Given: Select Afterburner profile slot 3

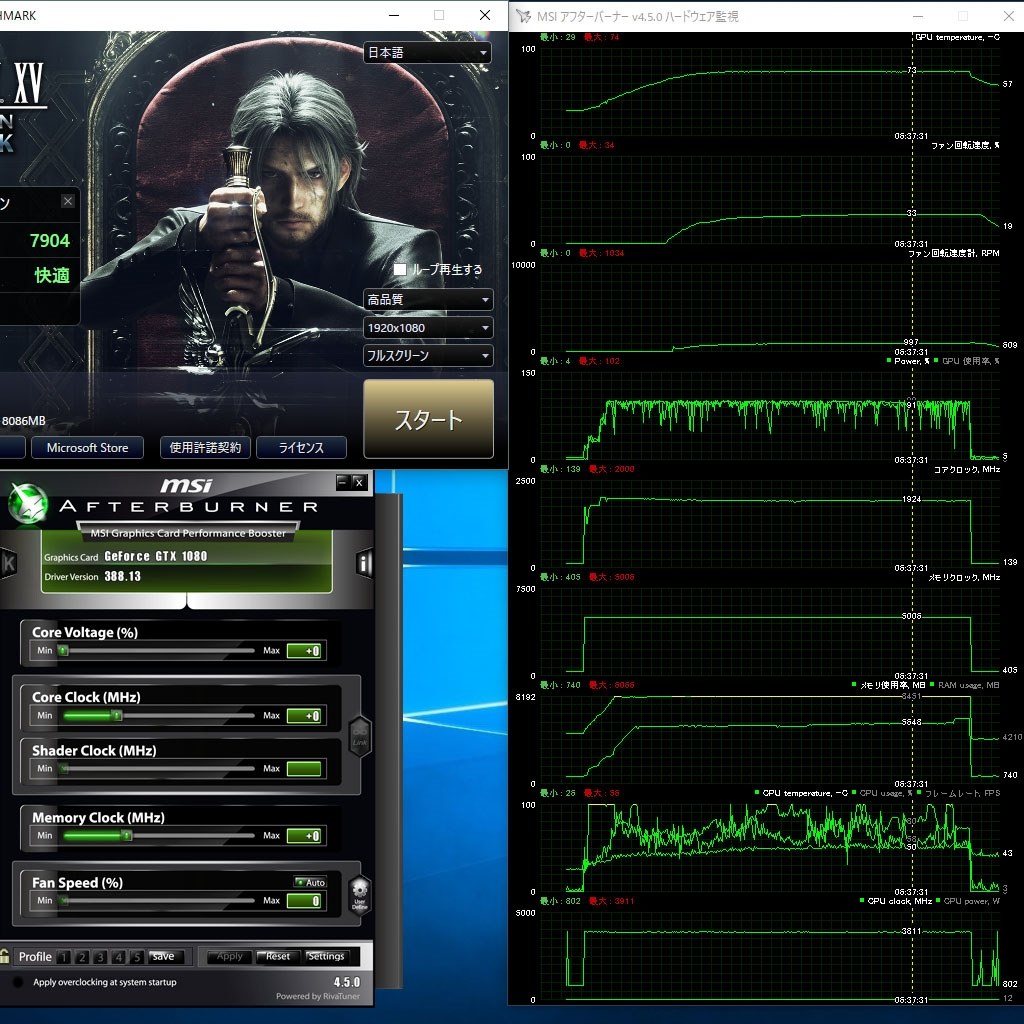Looking at the screenshot, I should coord(100,957).
